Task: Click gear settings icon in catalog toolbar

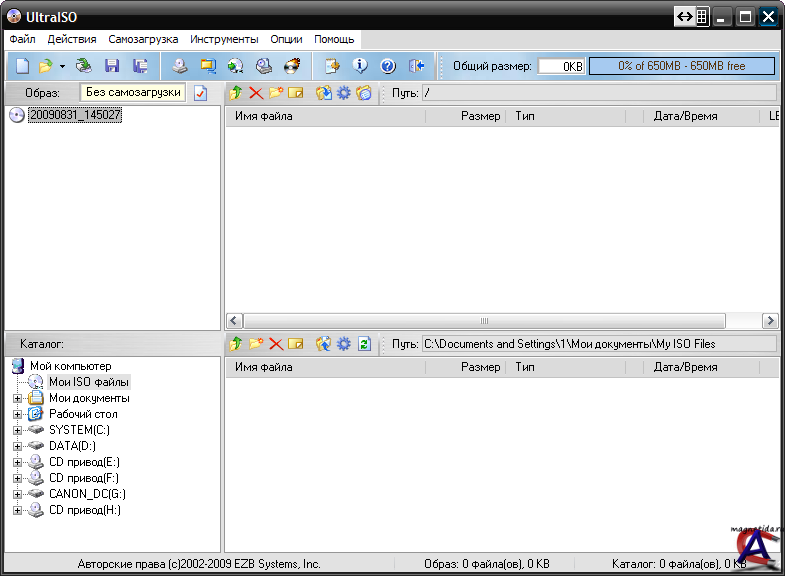Action: (344, 344)
